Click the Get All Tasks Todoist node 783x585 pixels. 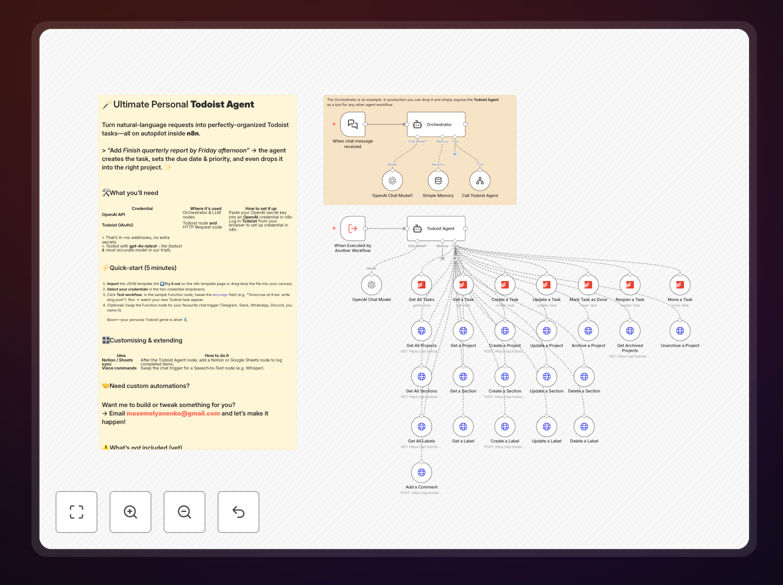[x=421, y=285]
